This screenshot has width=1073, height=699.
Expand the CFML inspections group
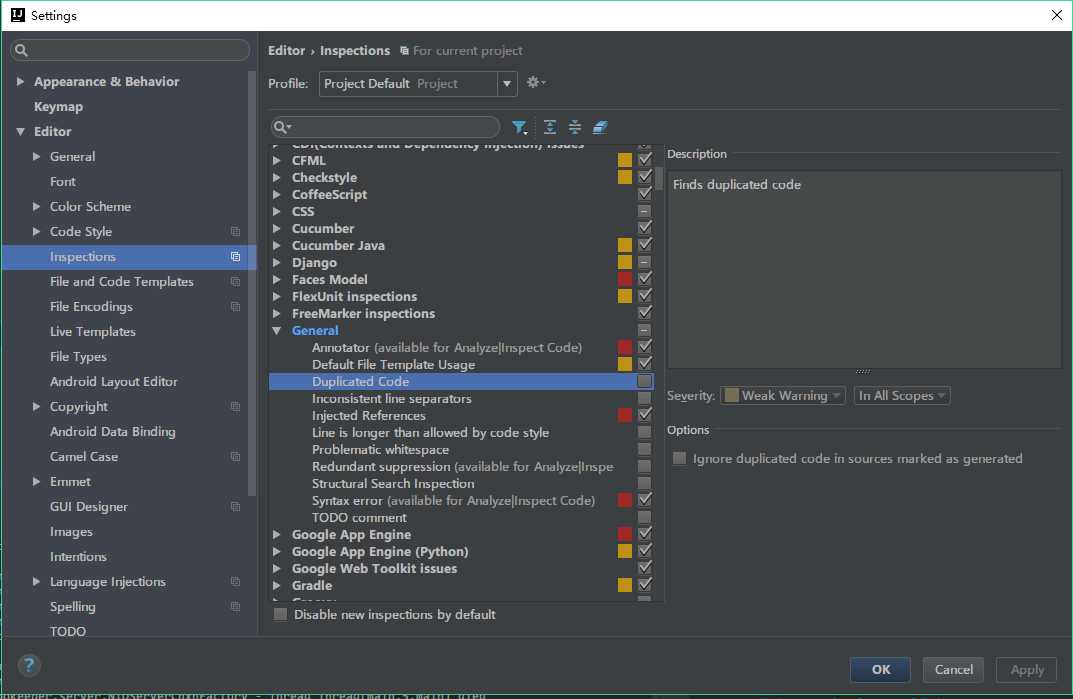click(276, 160)
